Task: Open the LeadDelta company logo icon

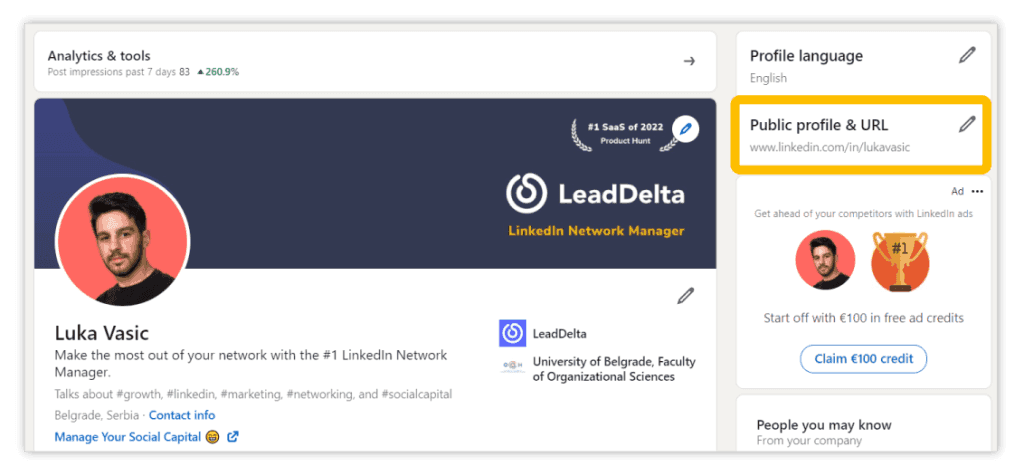Action: 512,333
